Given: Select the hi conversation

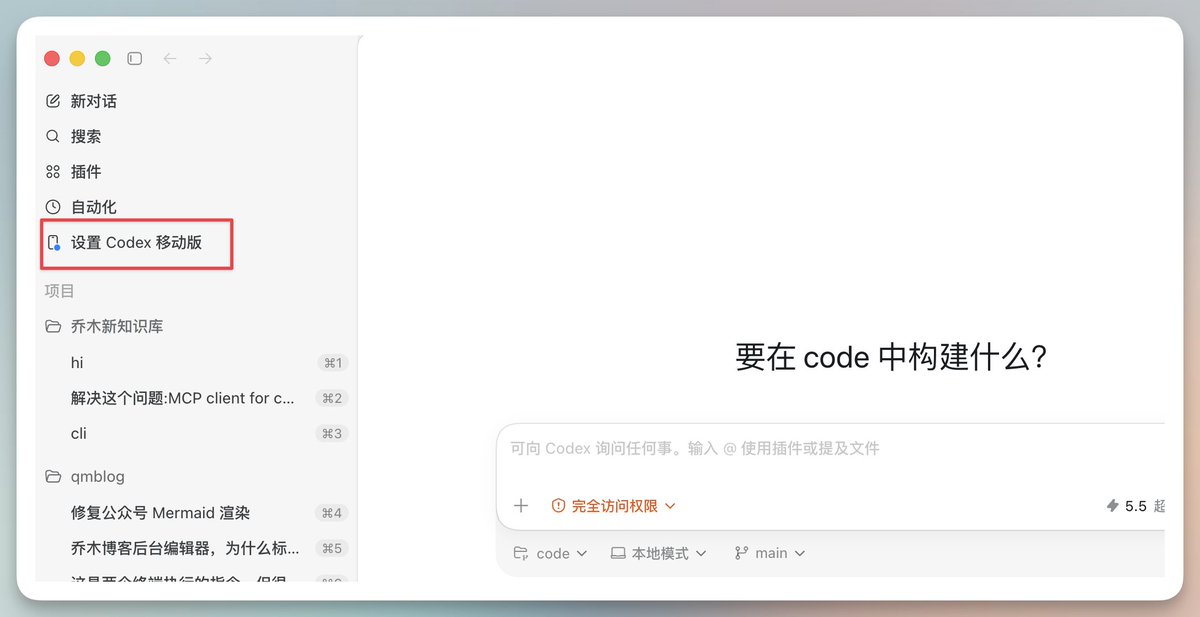Looking at the screenshot, I should point(196,363).
